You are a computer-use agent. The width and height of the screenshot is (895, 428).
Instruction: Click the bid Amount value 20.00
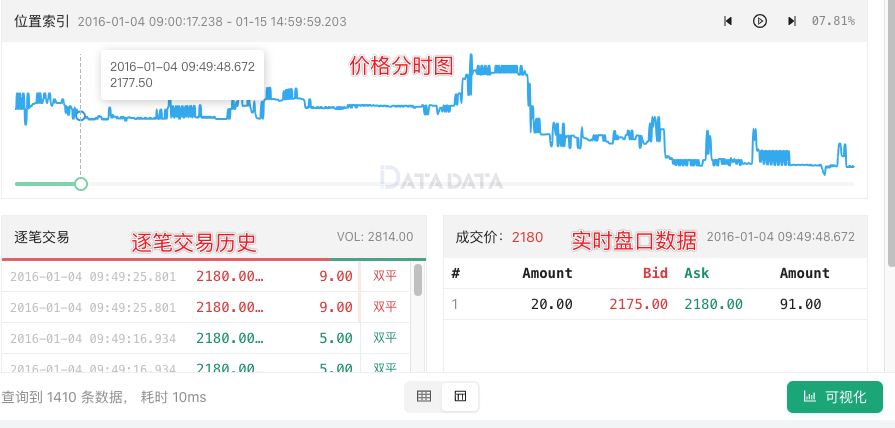tap(551, 304)
